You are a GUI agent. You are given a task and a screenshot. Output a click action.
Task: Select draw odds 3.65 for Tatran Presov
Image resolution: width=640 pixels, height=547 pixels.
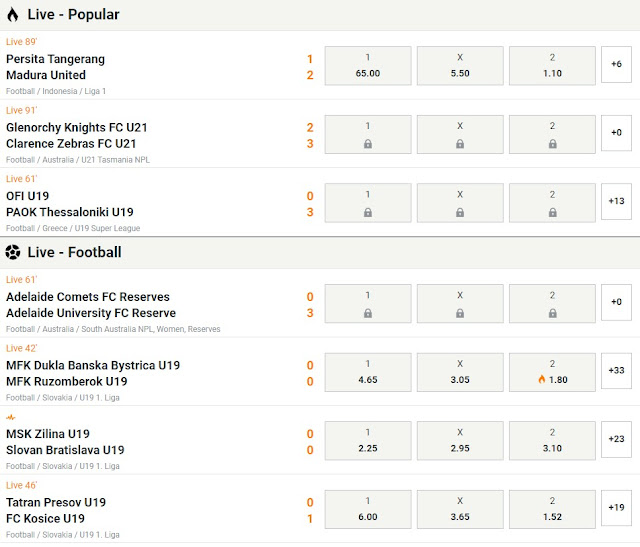click(x=460, y=509)
